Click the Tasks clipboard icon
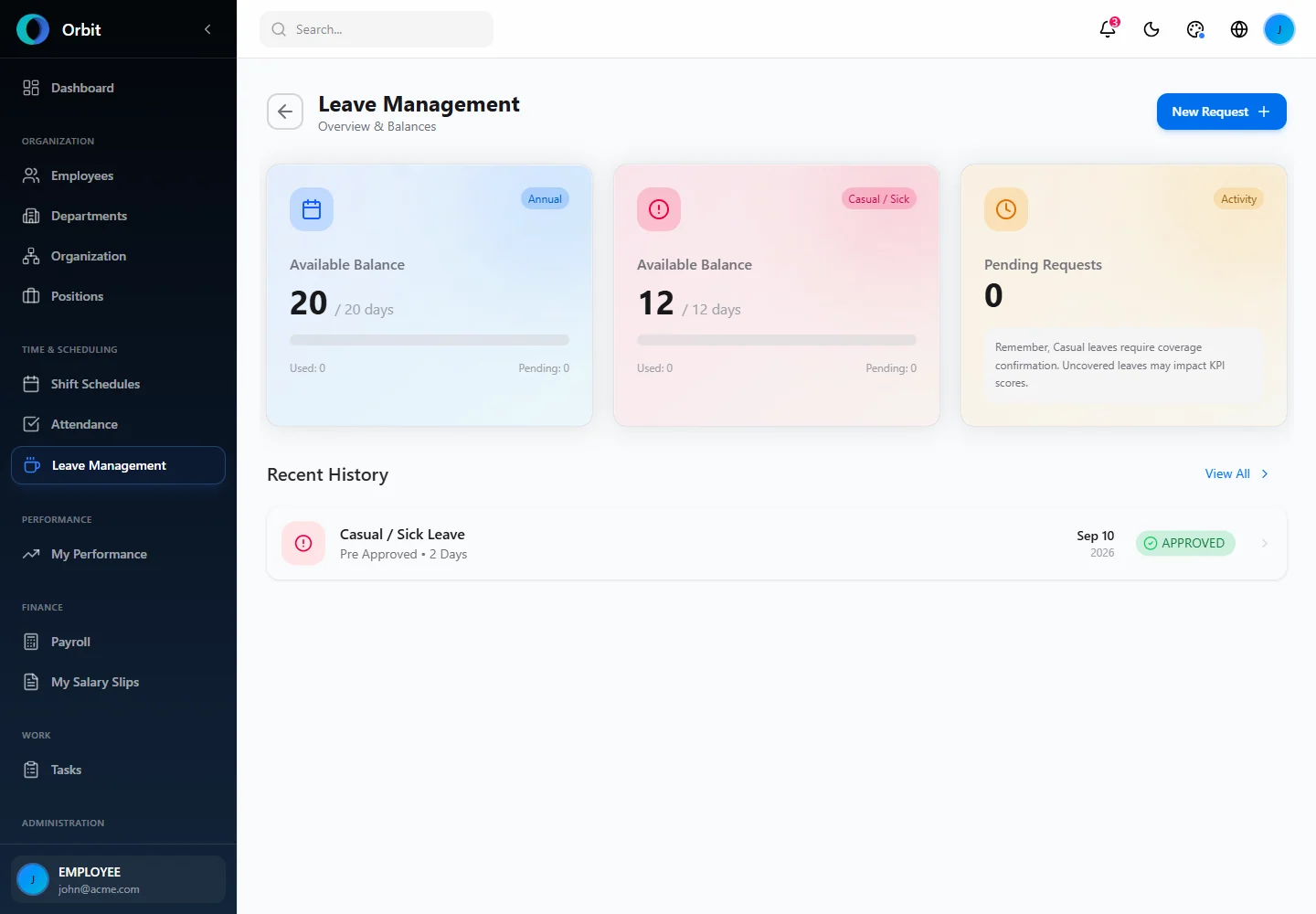1316x914 pixels. 31,770
